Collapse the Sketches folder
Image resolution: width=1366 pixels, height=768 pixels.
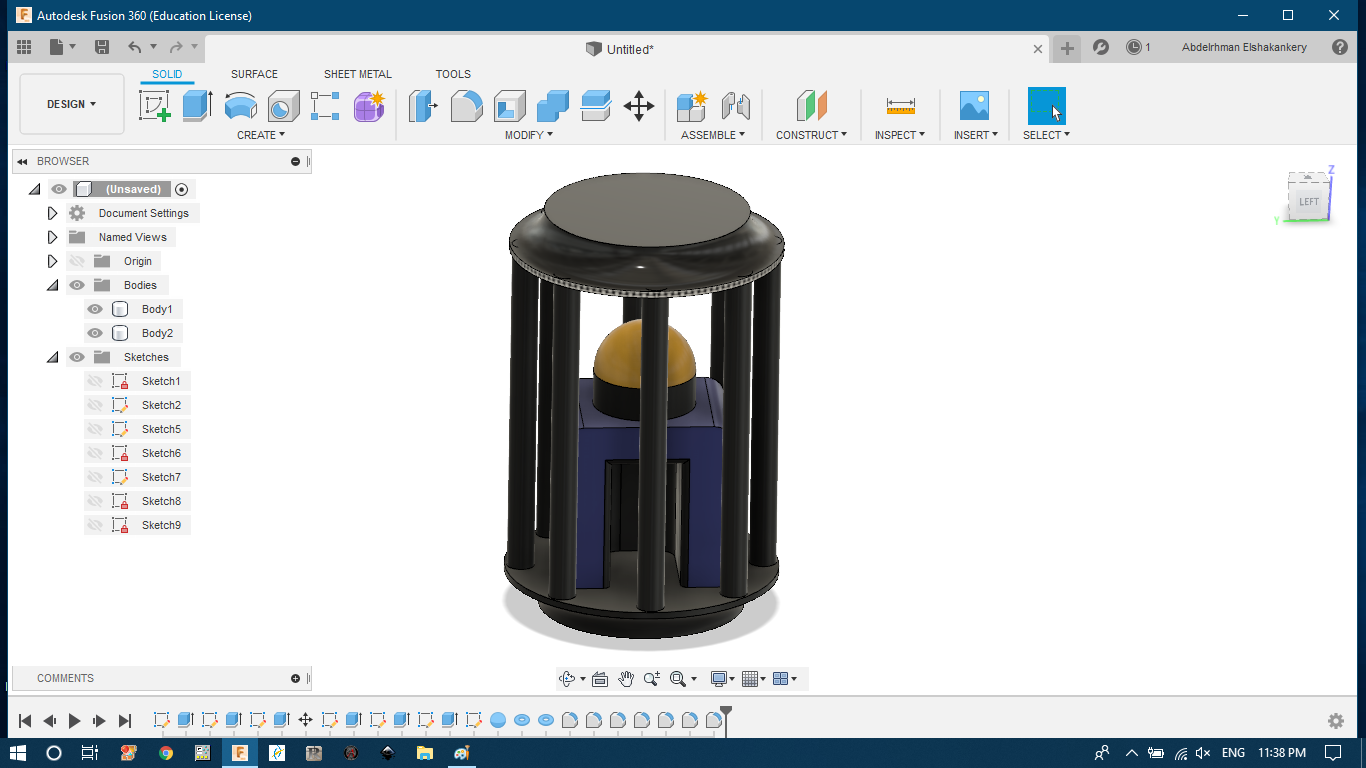coord(53,357)
